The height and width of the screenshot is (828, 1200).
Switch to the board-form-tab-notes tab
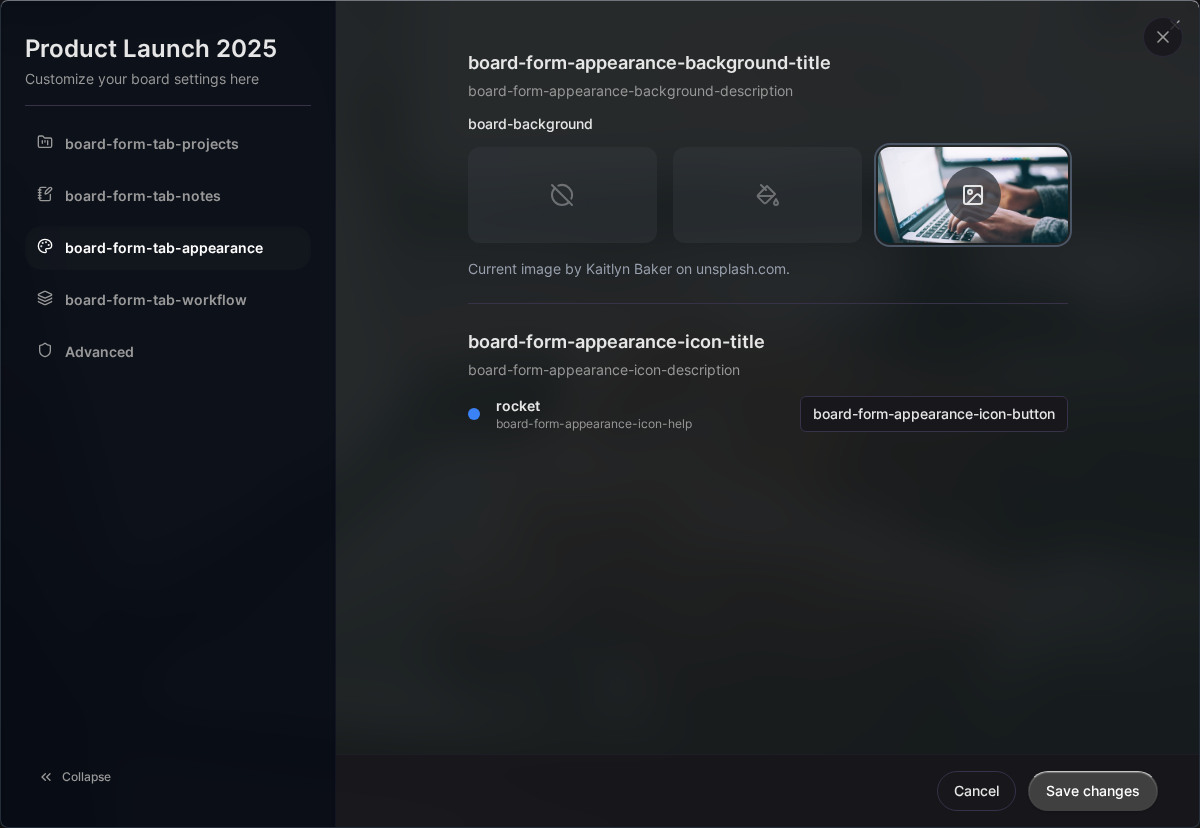tap(143, 196)
